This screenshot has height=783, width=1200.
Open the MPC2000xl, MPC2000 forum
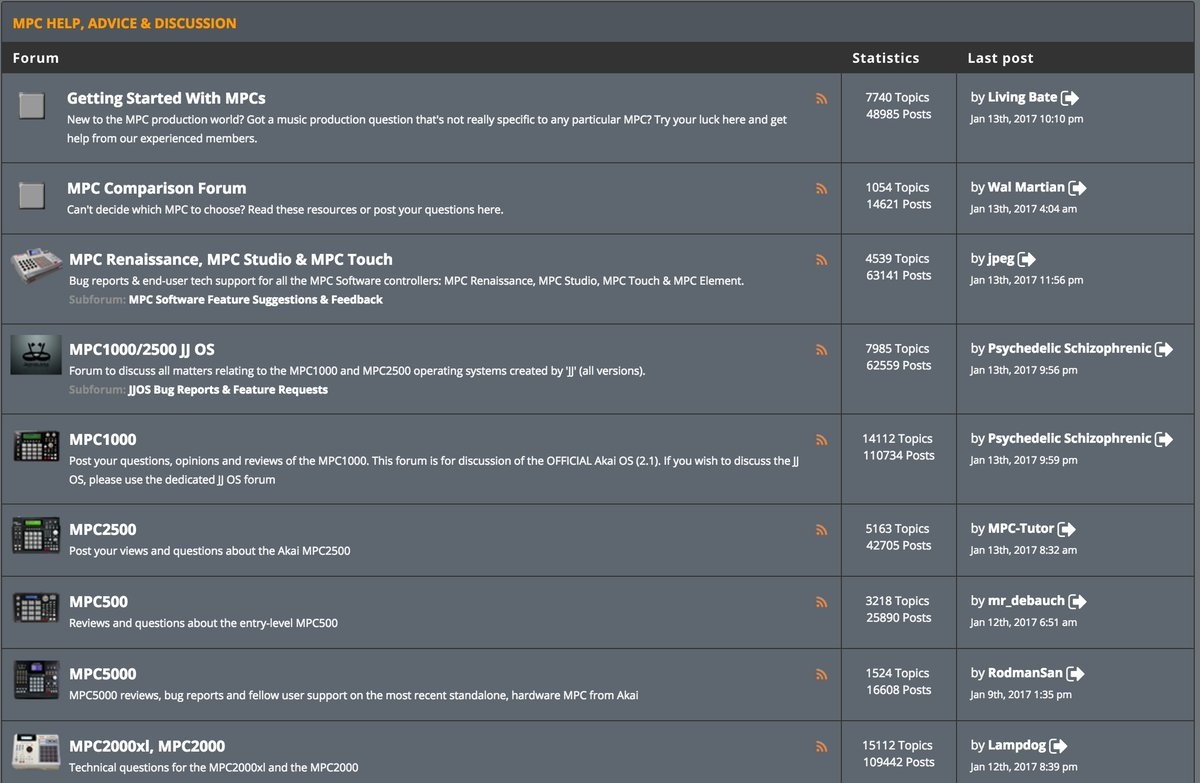click(147, 745)
